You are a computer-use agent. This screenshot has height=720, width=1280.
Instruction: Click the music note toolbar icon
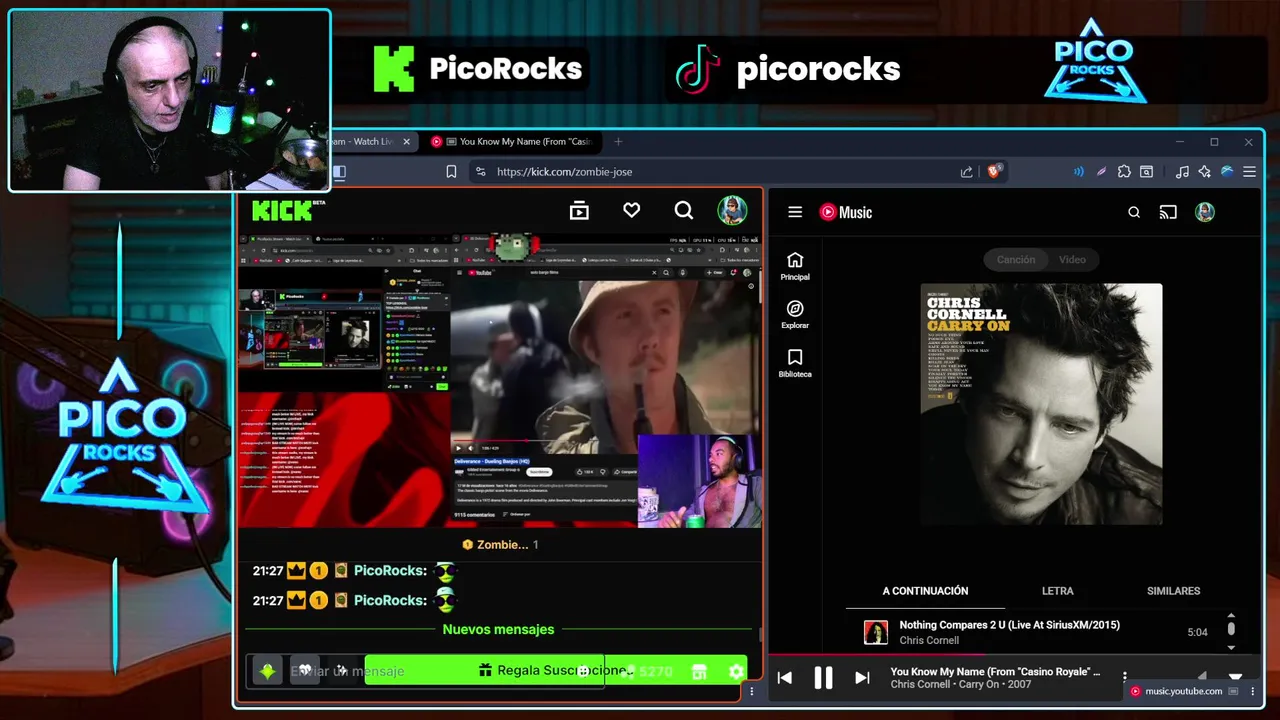(1182, 172)
